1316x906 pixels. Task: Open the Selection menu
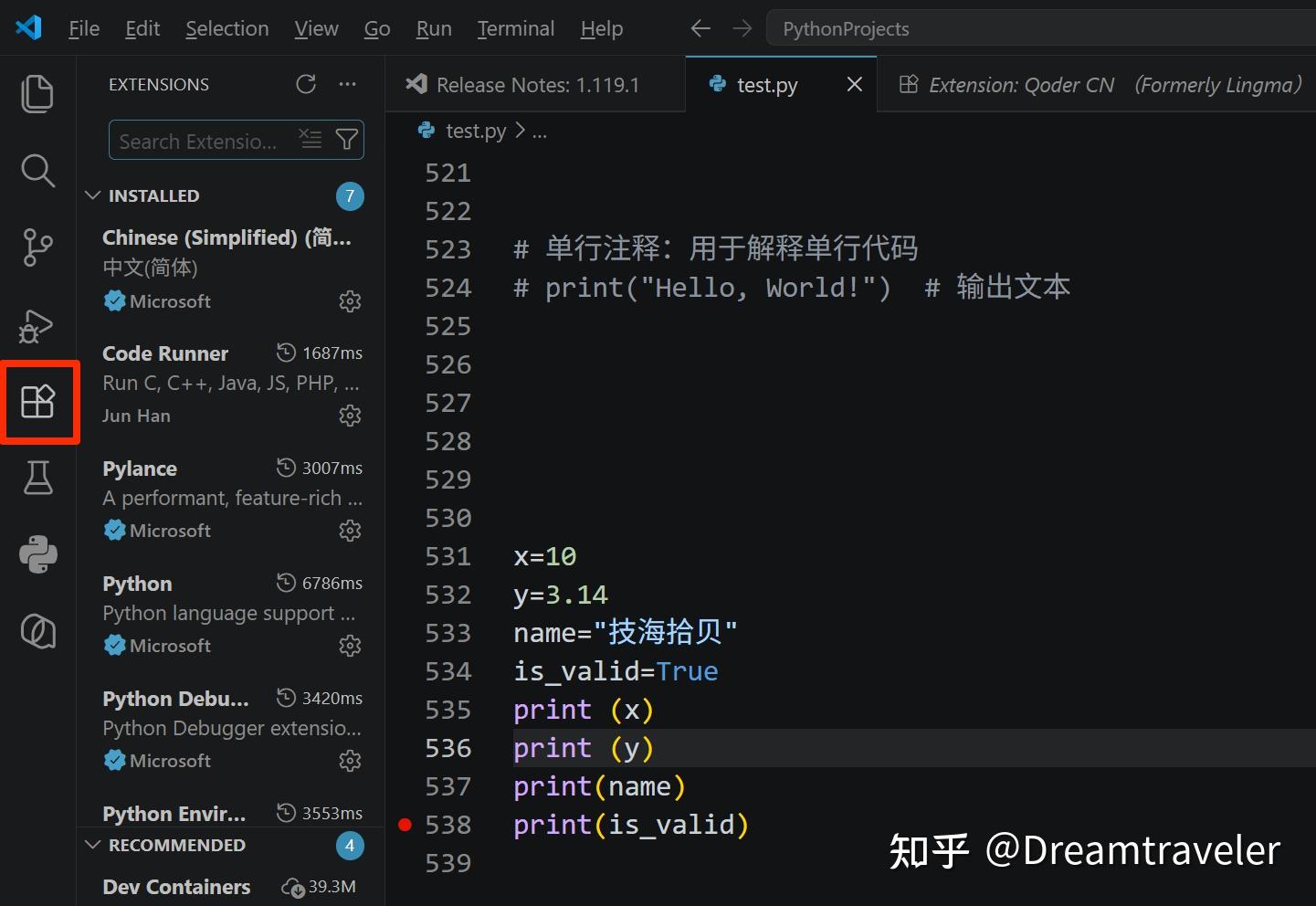(x=227, y=28)
